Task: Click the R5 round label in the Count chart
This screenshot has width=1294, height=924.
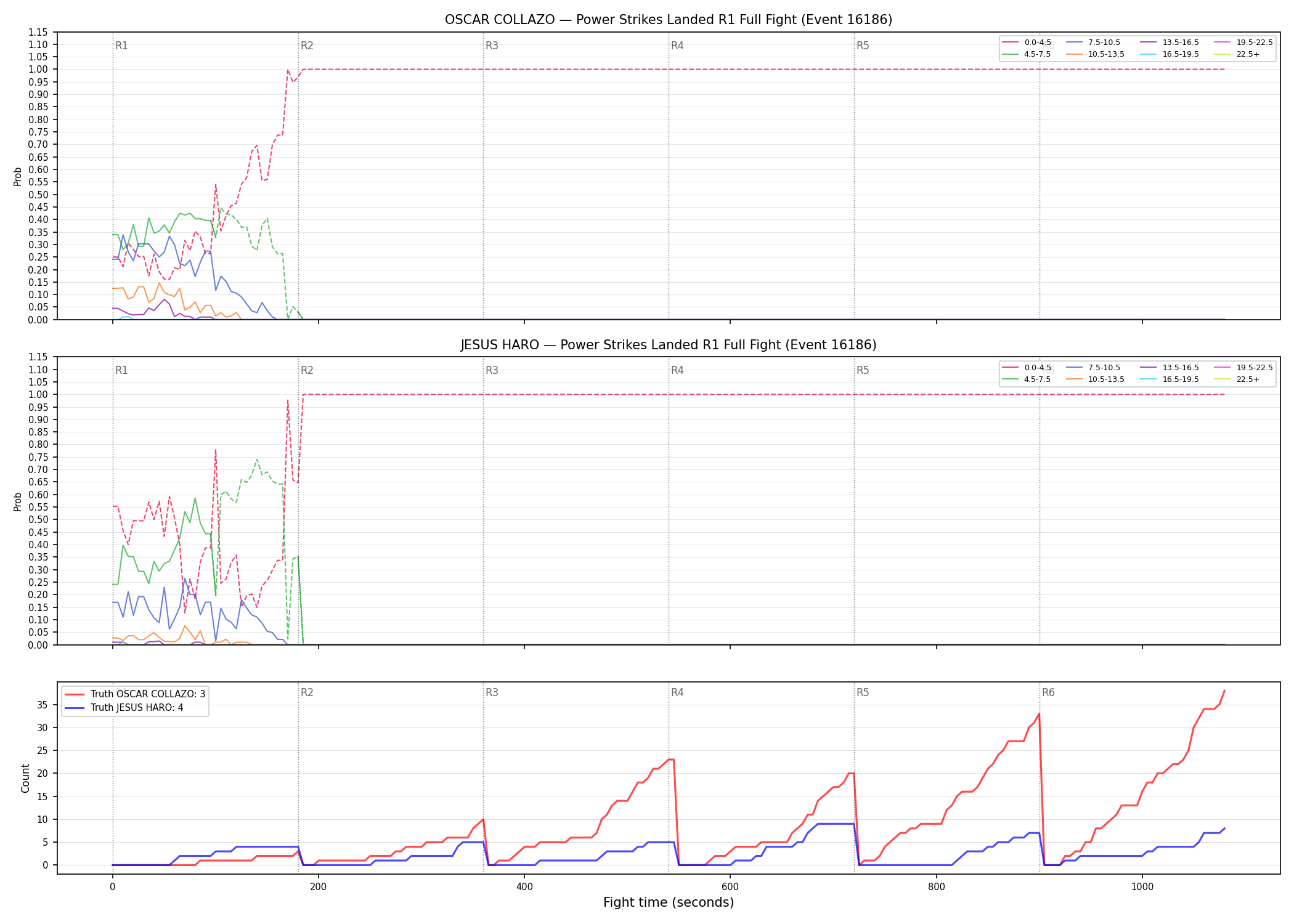Action: (x=863, y=692)
